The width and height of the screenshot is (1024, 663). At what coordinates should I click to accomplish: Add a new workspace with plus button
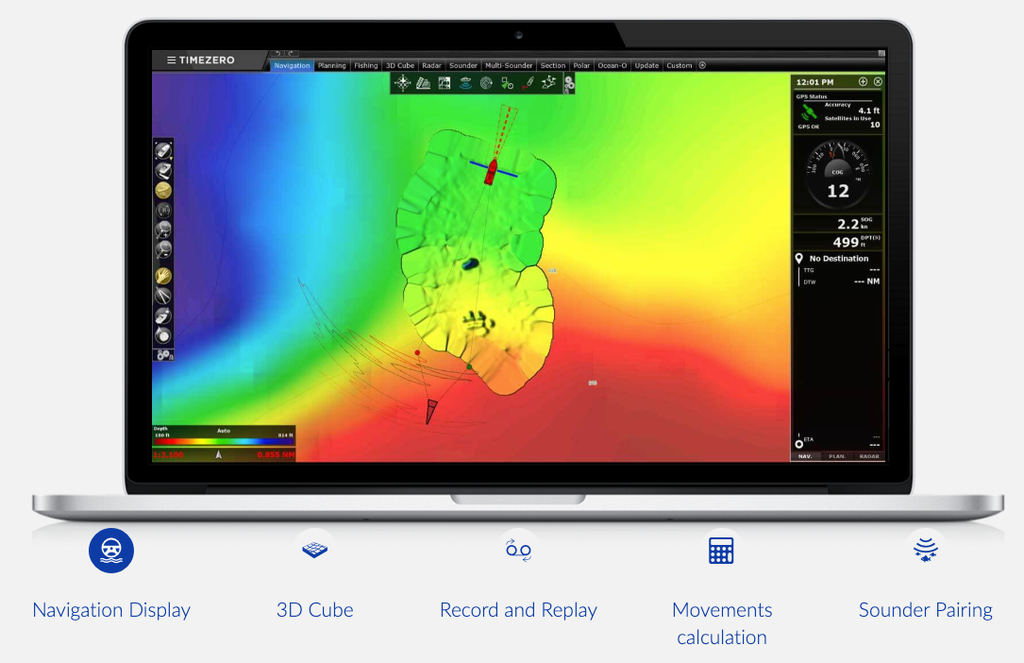pos(702,66)
